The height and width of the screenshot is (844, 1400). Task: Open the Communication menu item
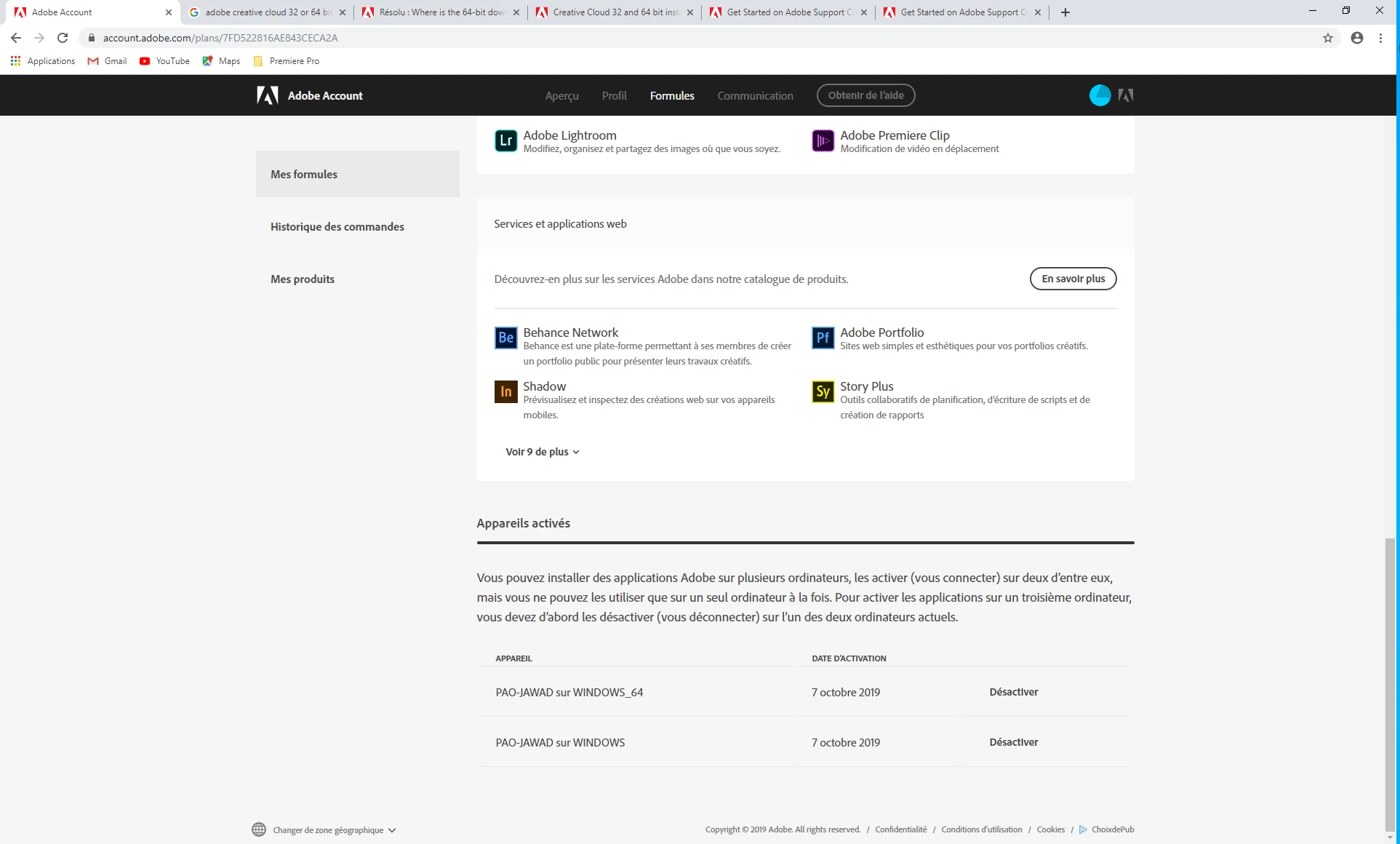(755, 96)
